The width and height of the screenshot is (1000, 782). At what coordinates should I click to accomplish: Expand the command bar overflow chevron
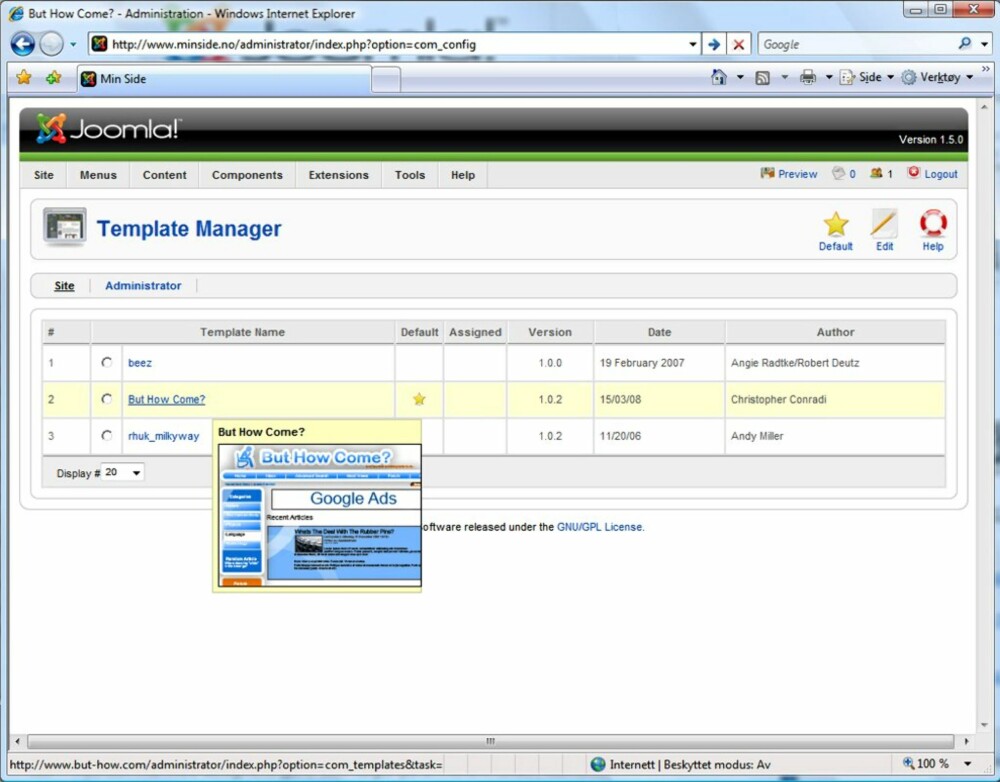point(986,68)
